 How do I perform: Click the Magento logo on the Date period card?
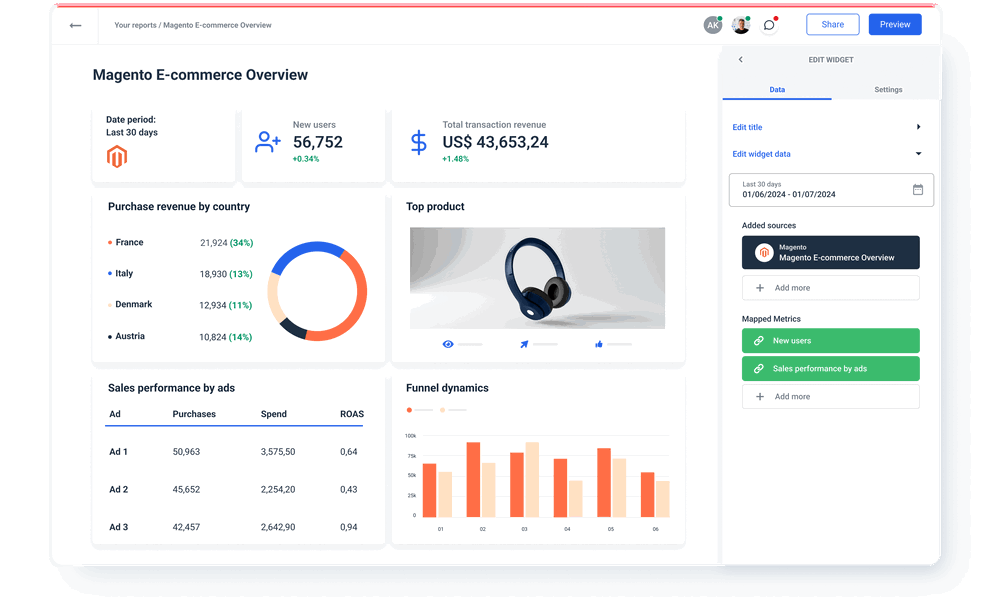pyautogui.click(x=115, y=156)
